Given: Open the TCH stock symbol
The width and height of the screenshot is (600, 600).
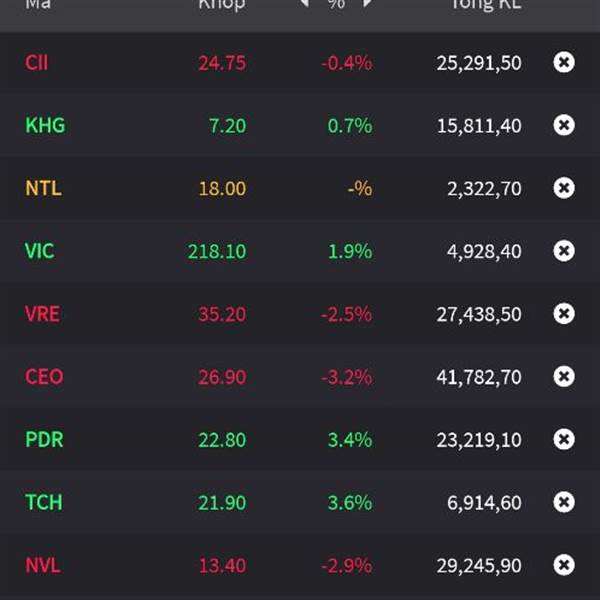Looking at the screenshot, I should [43, 502].
